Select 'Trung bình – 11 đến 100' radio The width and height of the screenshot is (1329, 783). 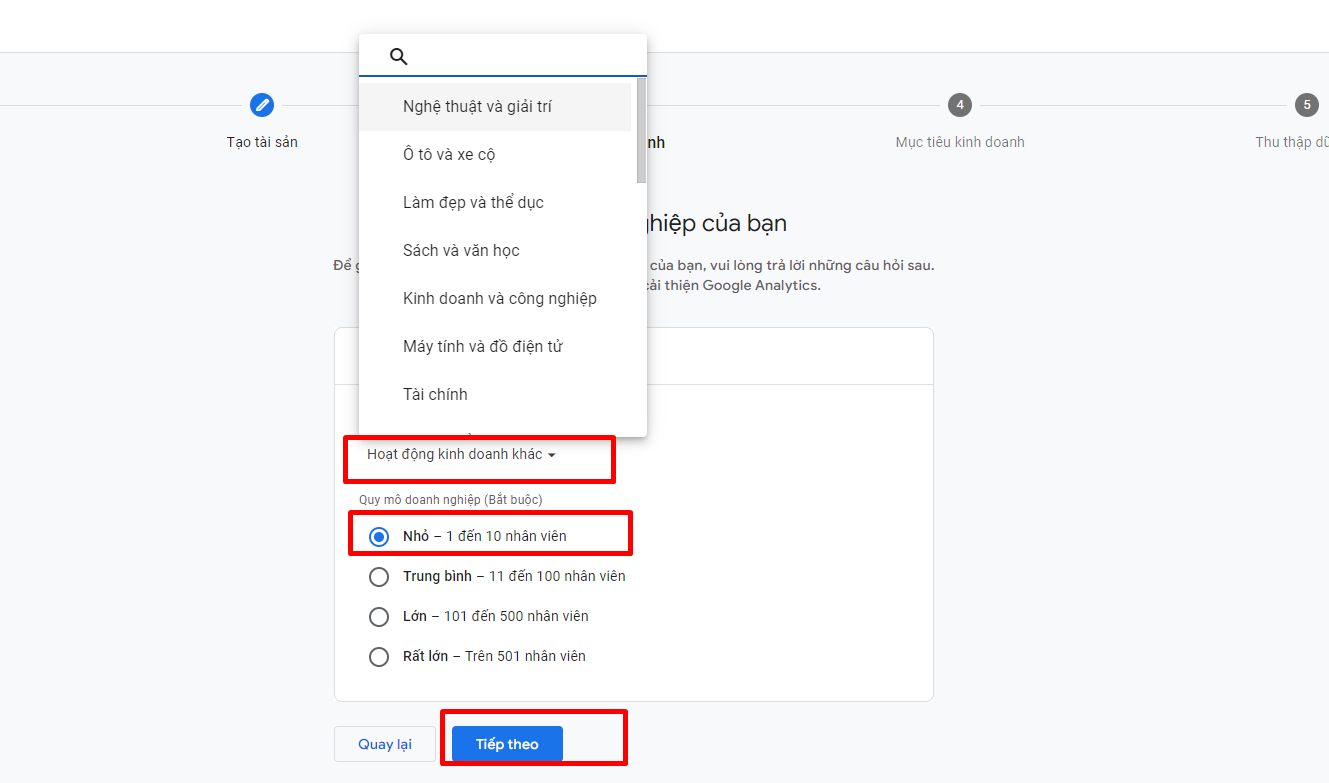[379, 577]
